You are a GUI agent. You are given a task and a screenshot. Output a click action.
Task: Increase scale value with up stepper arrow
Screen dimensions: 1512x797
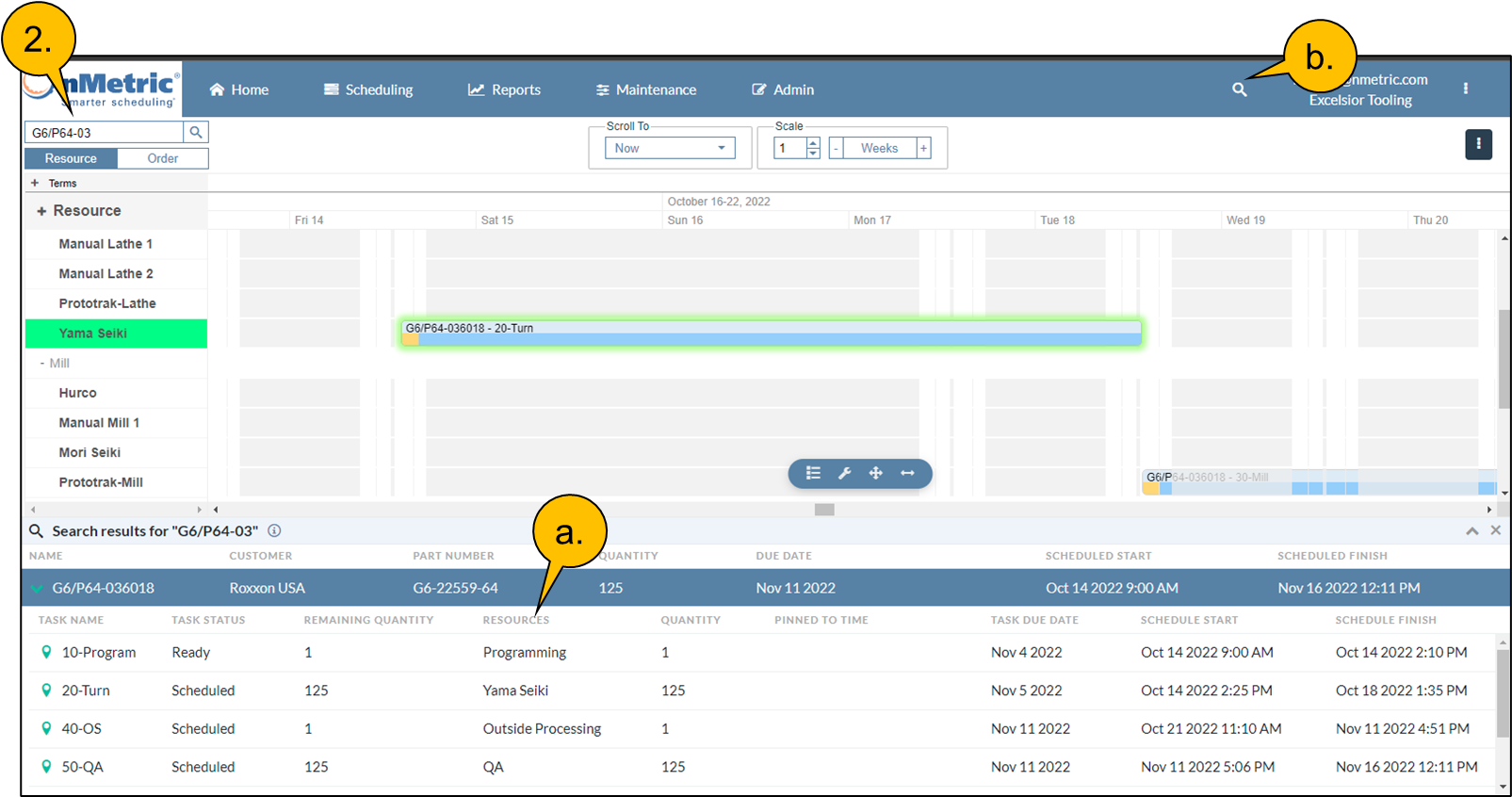(x=813, y=143)
